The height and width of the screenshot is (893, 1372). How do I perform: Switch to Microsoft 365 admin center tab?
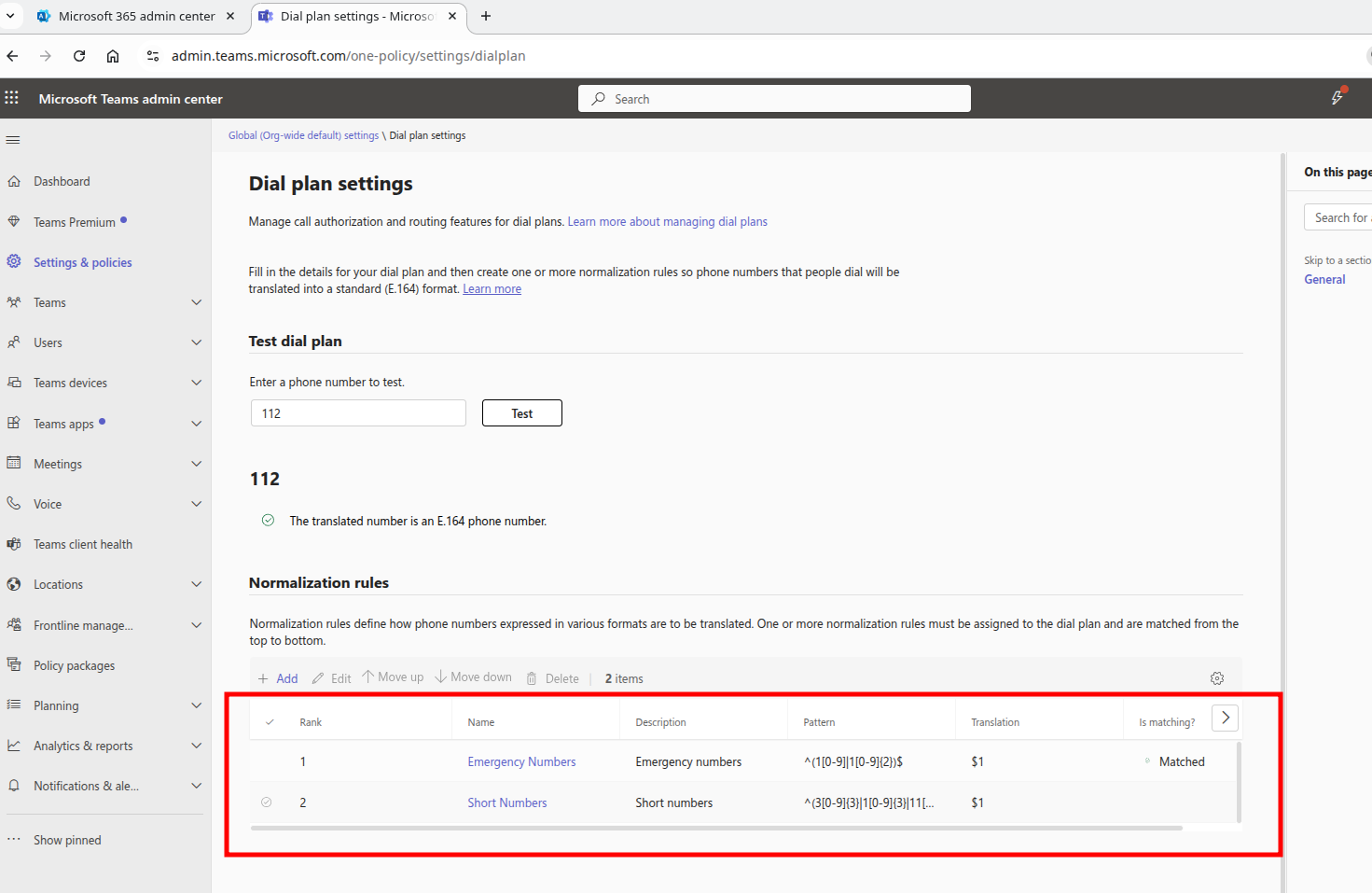136,16
